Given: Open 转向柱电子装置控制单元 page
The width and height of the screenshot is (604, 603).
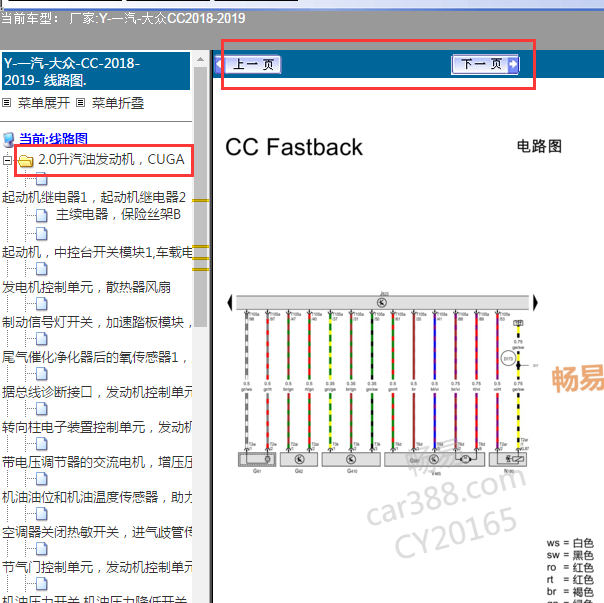Looking at the screenshot, I should click(x=97, y=427).
